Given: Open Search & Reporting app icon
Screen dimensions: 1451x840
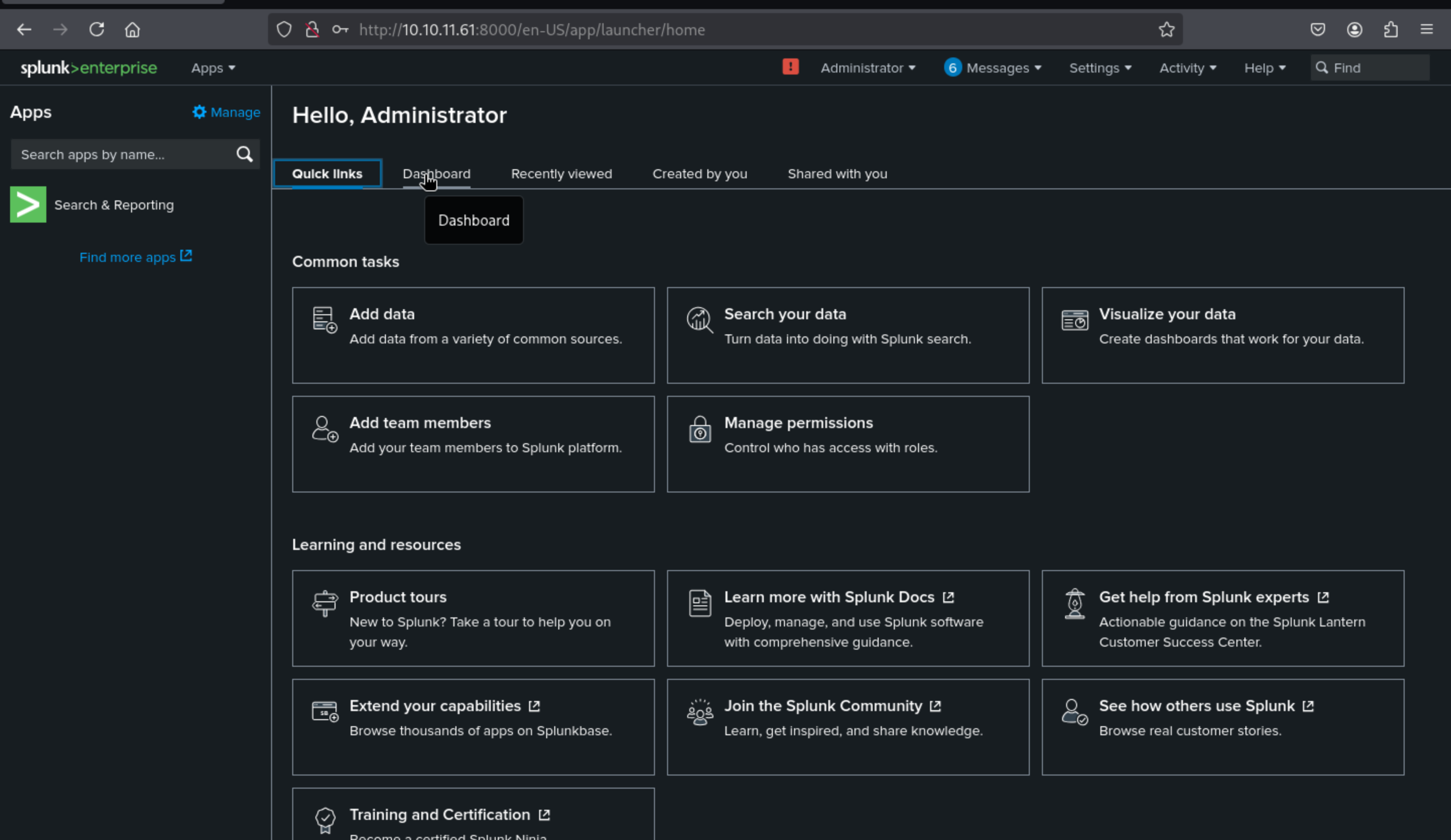Looking at the screenshot, I should pyautogui.click(x=28, y=204).
